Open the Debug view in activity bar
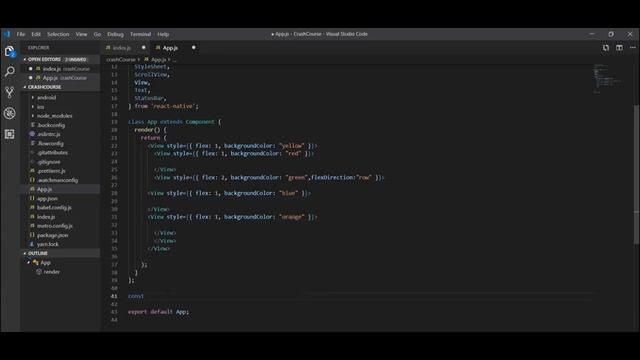 pyautogui.click(x=10, y=113)
